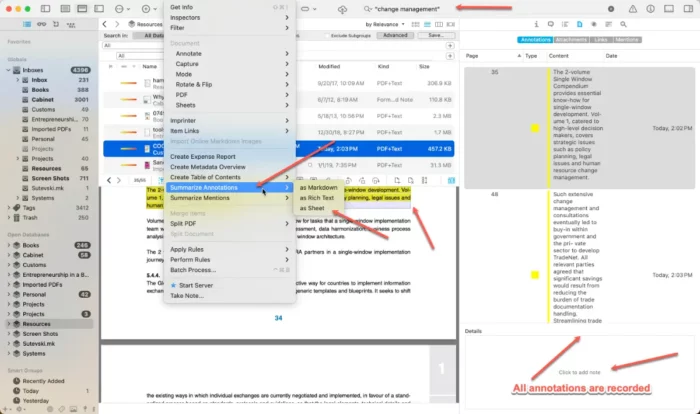This screenshot has width=700, height=414.
Task: Select the page 48 annotation row
Action: pos(579,256)
